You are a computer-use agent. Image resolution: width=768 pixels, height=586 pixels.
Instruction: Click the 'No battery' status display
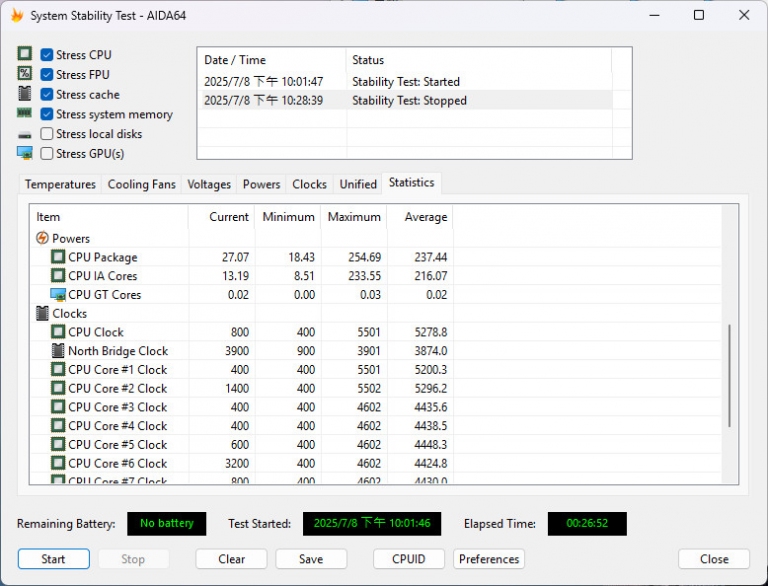click(167, 523)
